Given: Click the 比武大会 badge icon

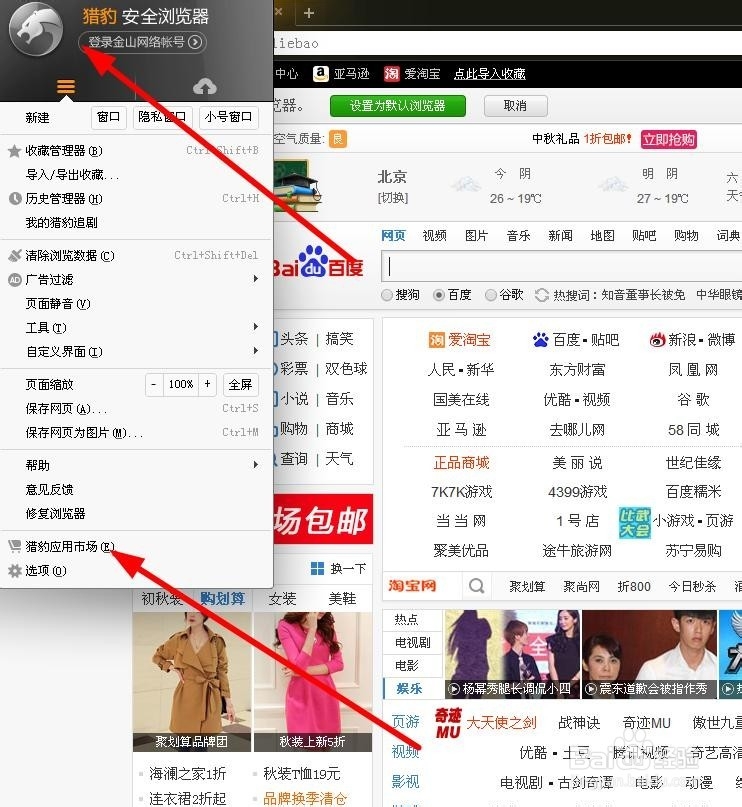Looking at the screenshot, I should tap(634, 522).
